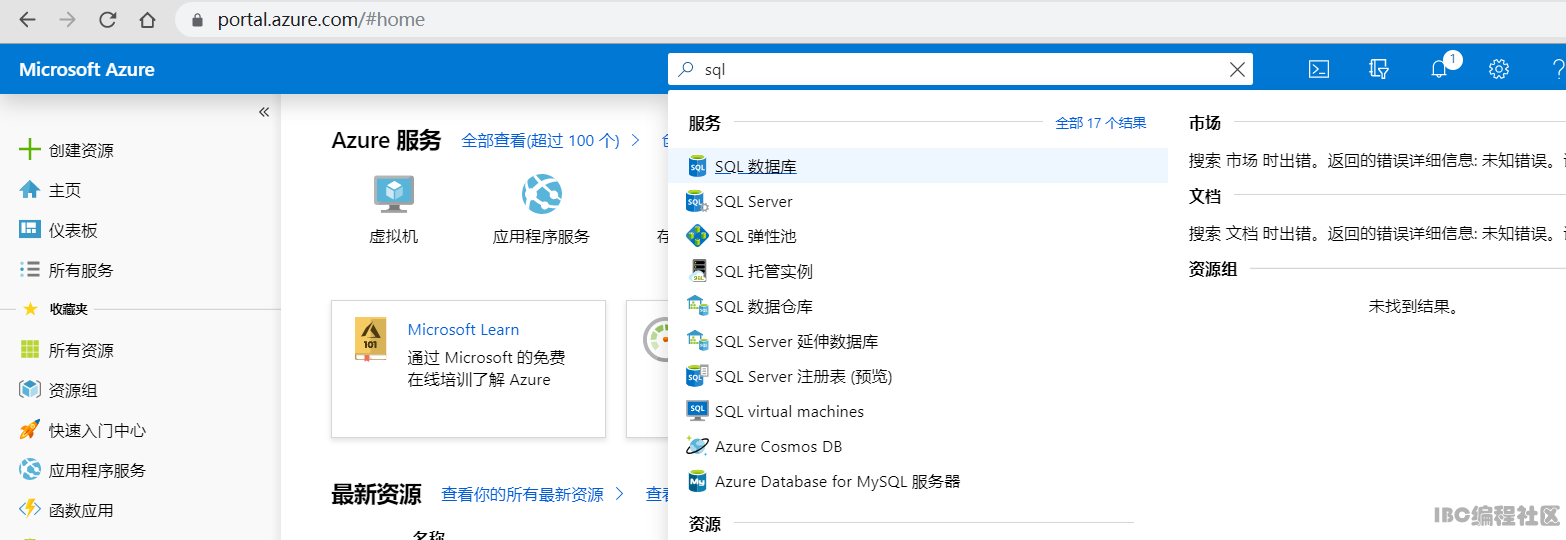1566x540 pixels.
Task: Select SQL Server result text
Action: [x=754, y=202]
